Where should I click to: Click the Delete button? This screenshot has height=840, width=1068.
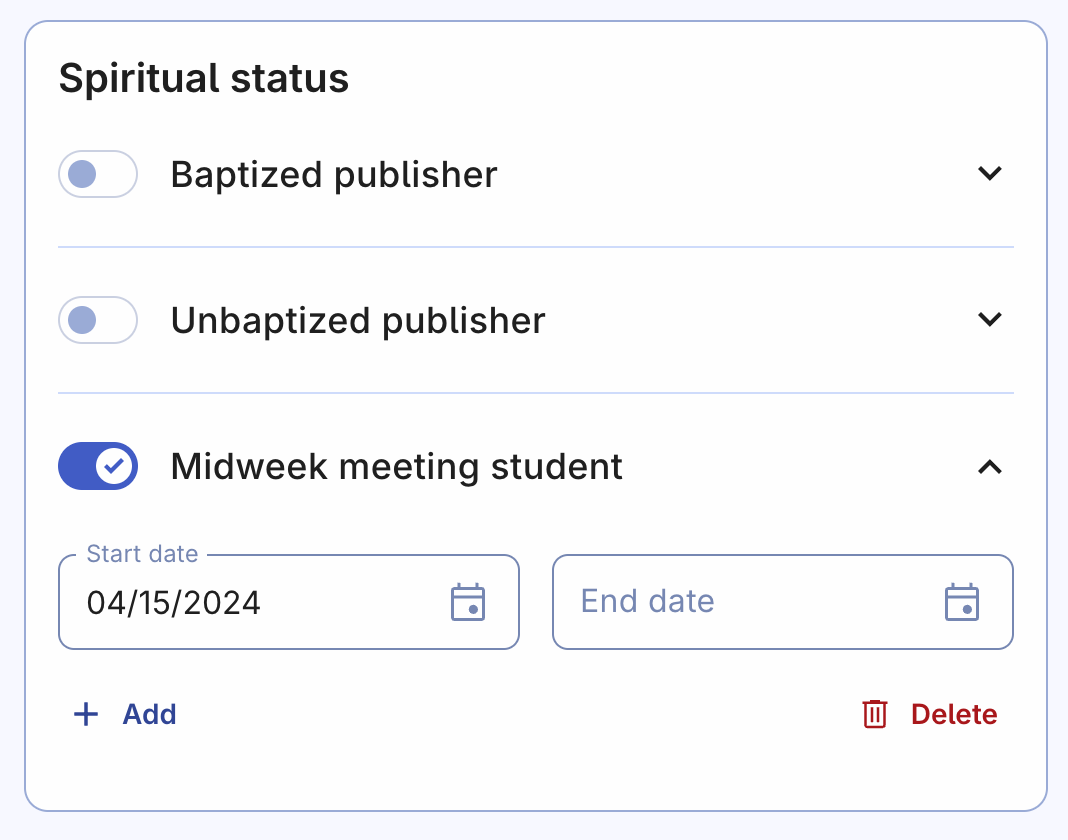953,714
